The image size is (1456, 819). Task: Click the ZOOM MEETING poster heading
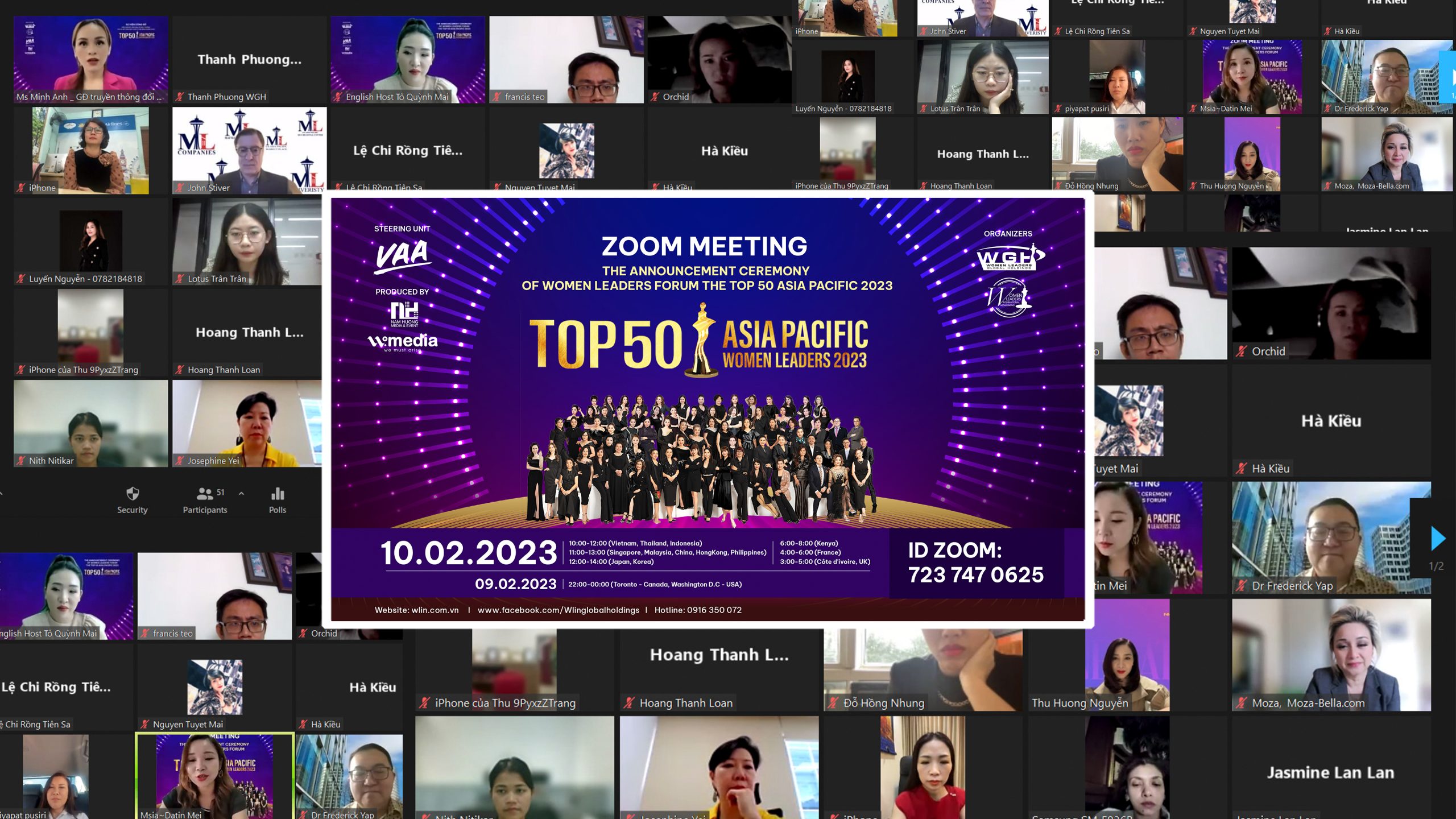704,246
